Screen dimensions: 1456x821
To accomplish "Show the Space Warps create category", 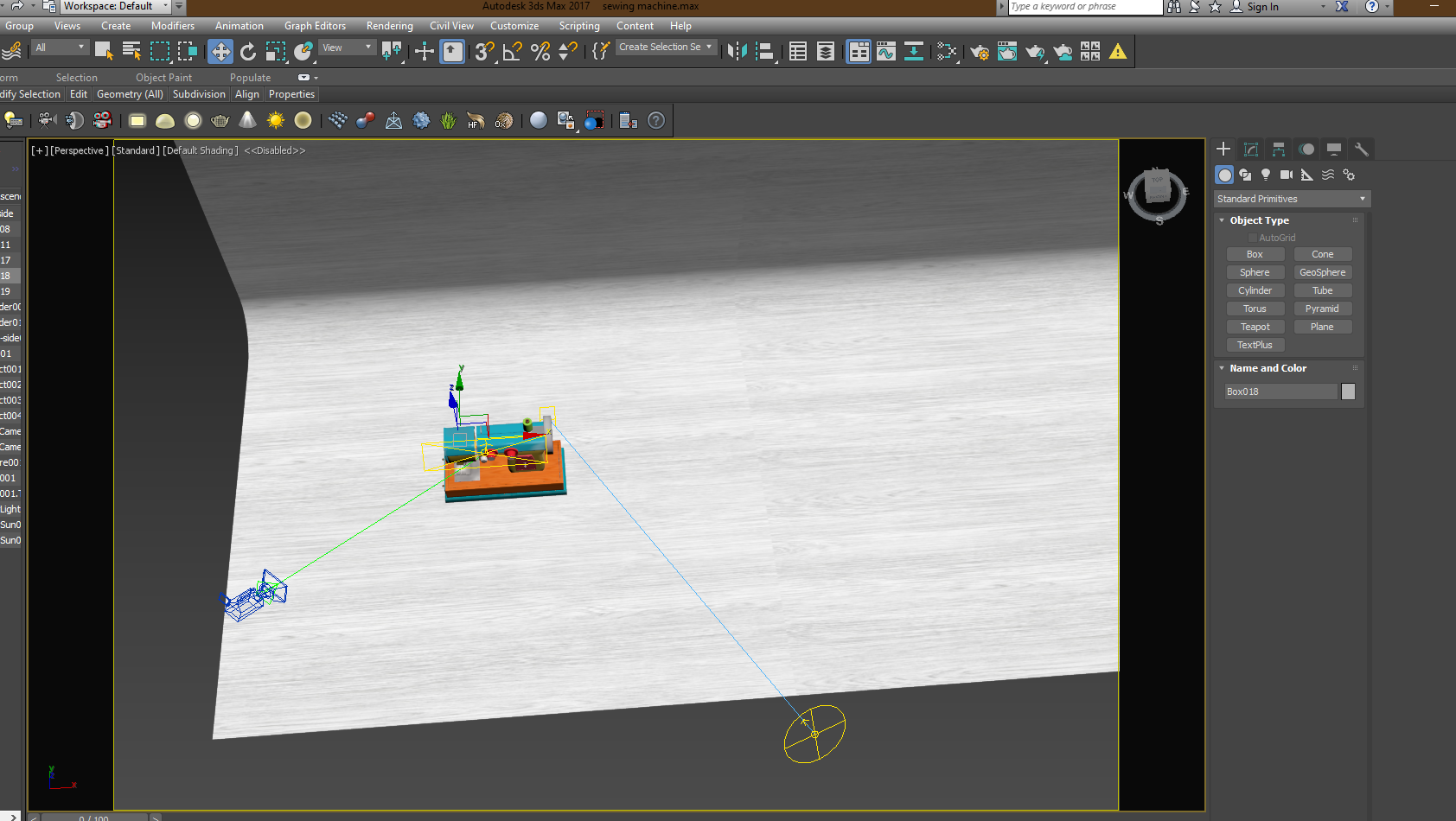I will point(1328,175).
